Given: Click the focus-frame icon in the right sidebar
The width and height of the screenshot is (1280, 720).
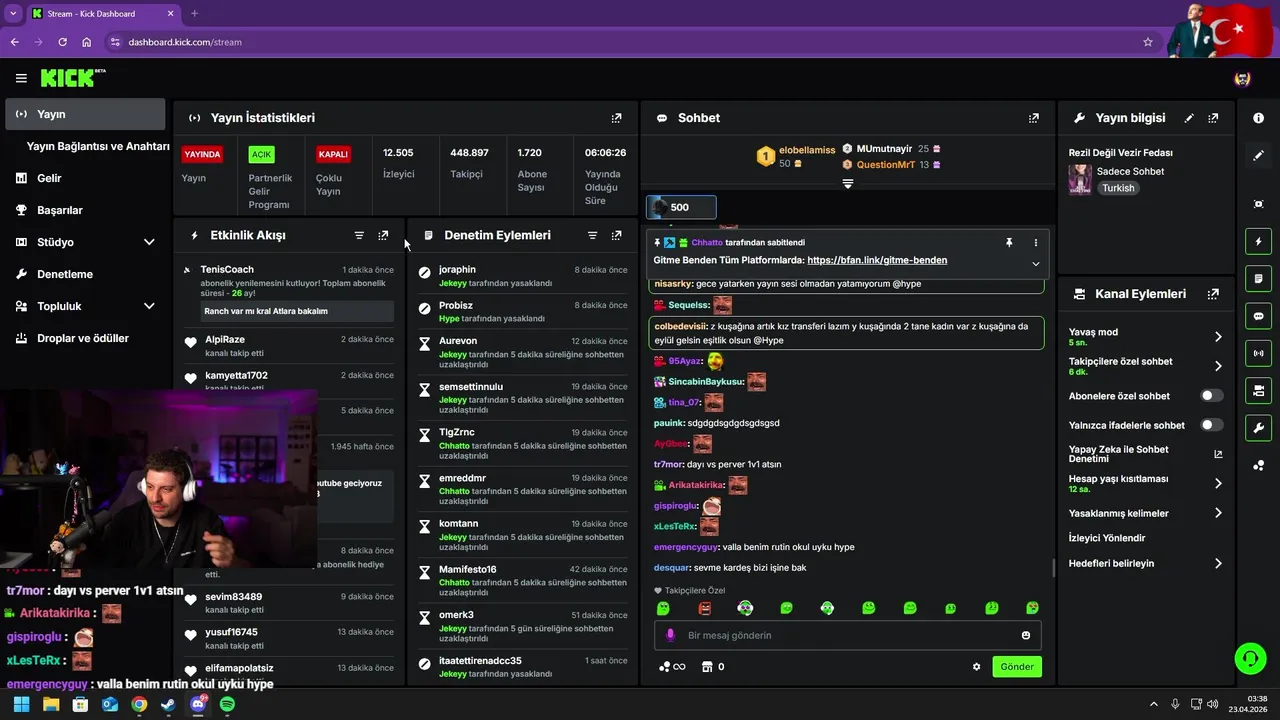Looking at the screenshot, I should [x=1258, y=204].
